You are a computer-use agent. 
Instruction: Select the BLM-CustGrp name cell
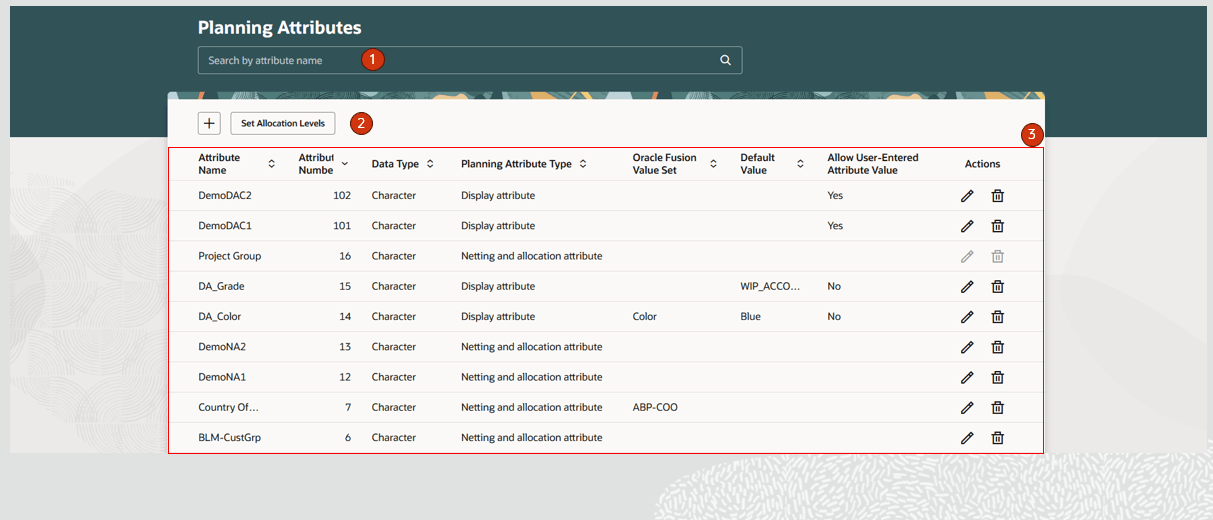coord(230,438)
